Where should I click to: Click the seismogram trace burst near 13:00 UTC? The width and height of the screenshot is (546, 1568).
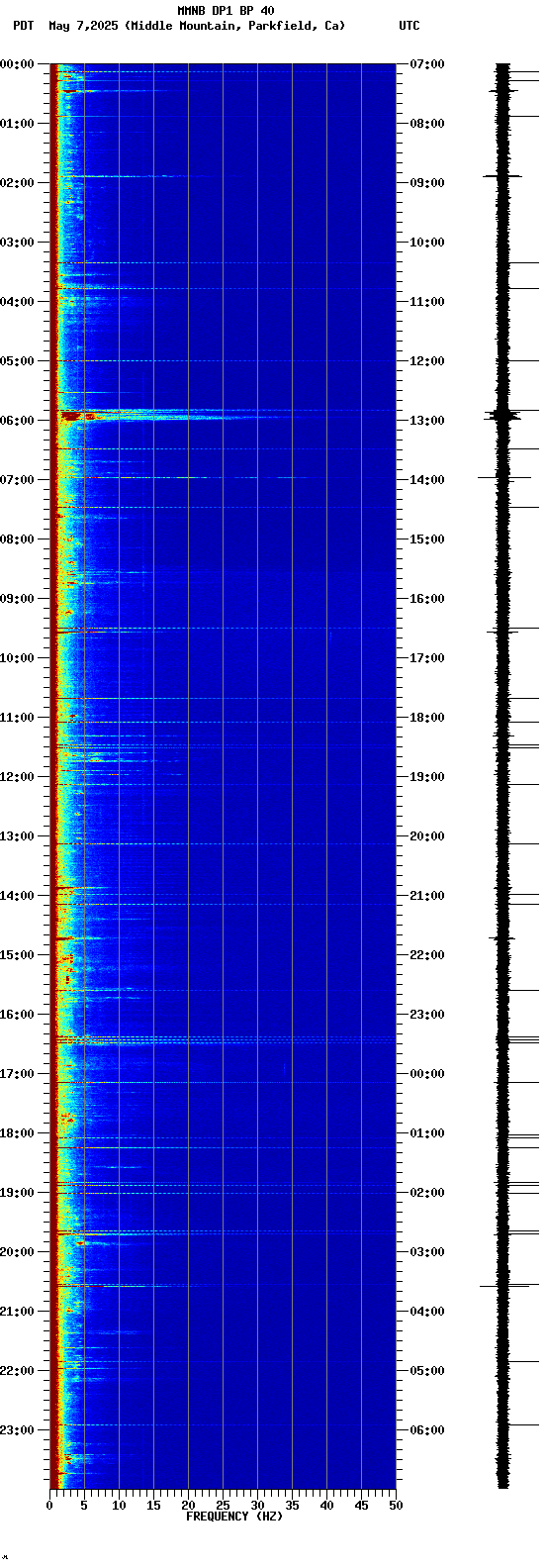pyautogui.click(x=503, y=415)
